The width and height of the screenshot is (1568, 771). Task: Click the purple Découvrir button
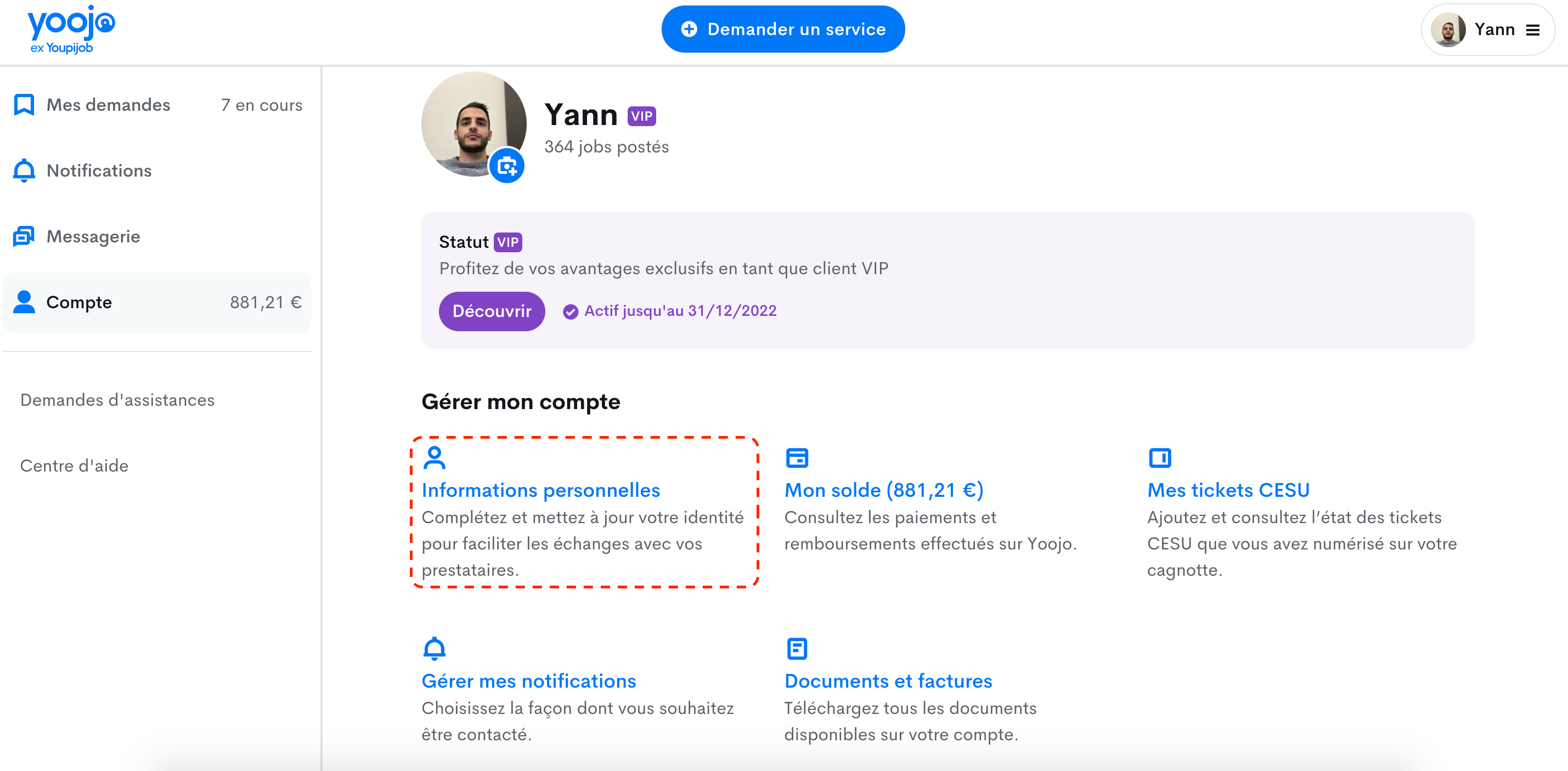[x=492, y=311]
